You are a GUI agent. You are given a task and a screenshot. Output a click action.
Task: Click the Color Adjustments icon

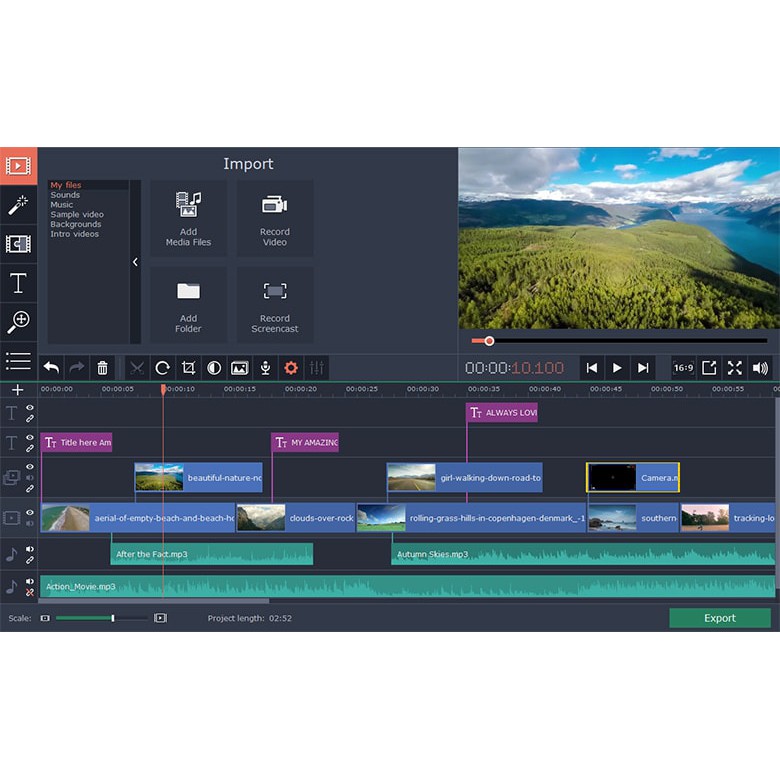point(214,368)
